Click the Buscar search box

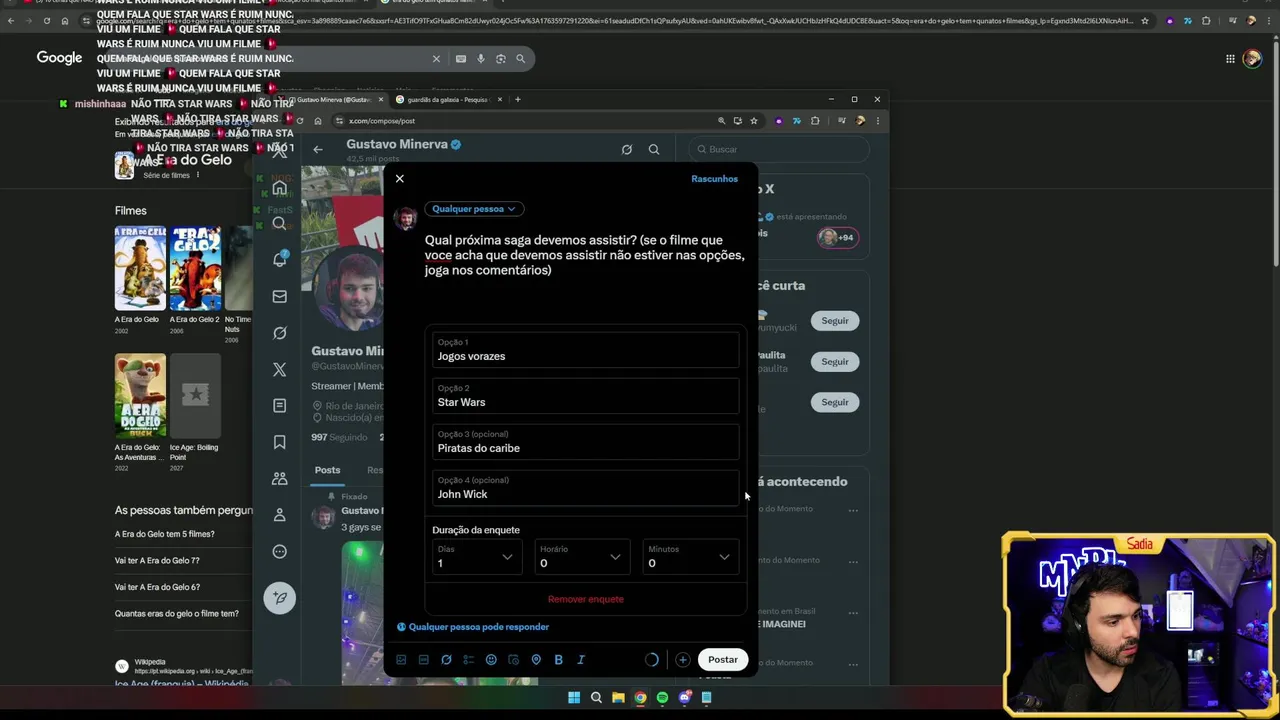[777, 149]
